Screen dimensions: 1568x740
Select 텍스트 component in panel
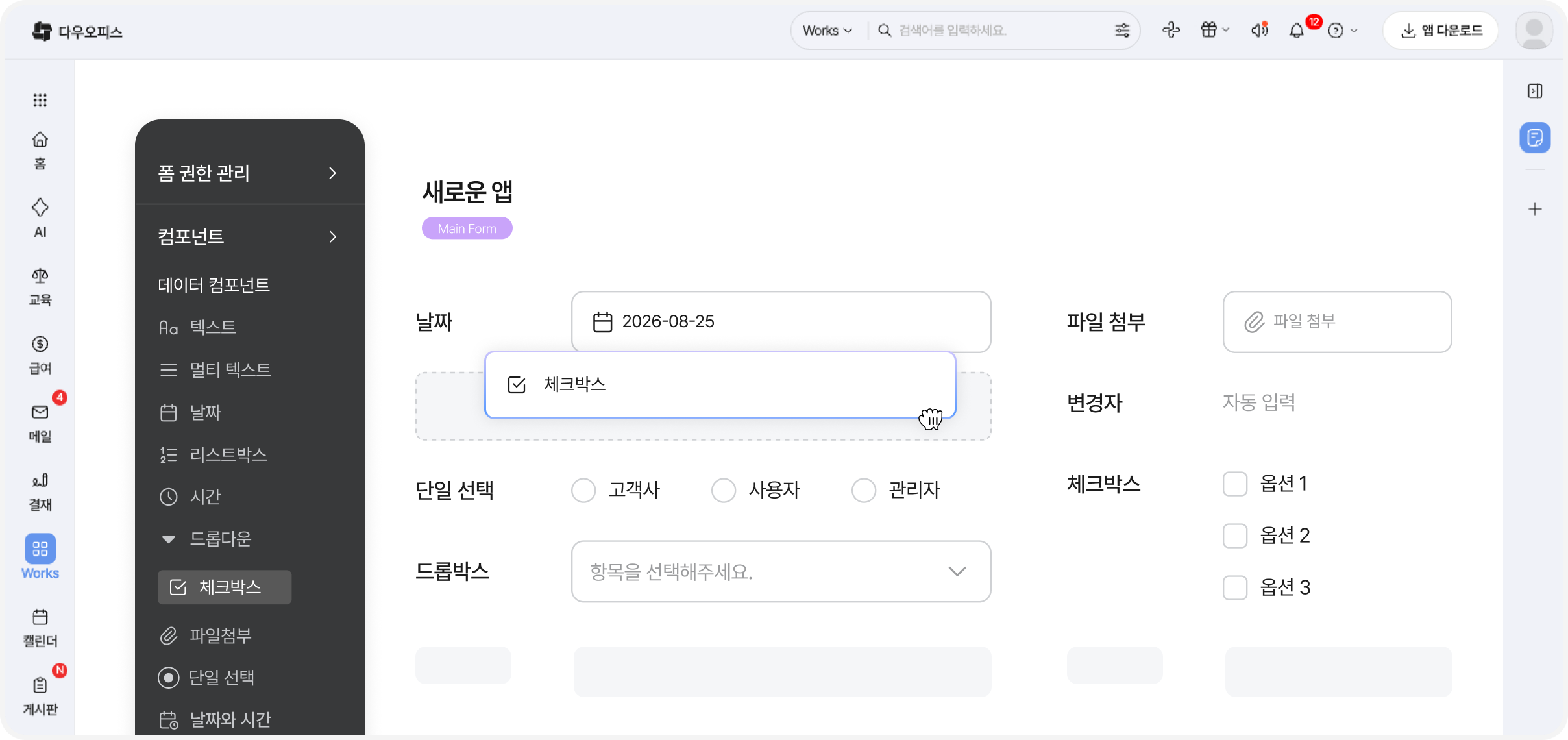(197, 327)
